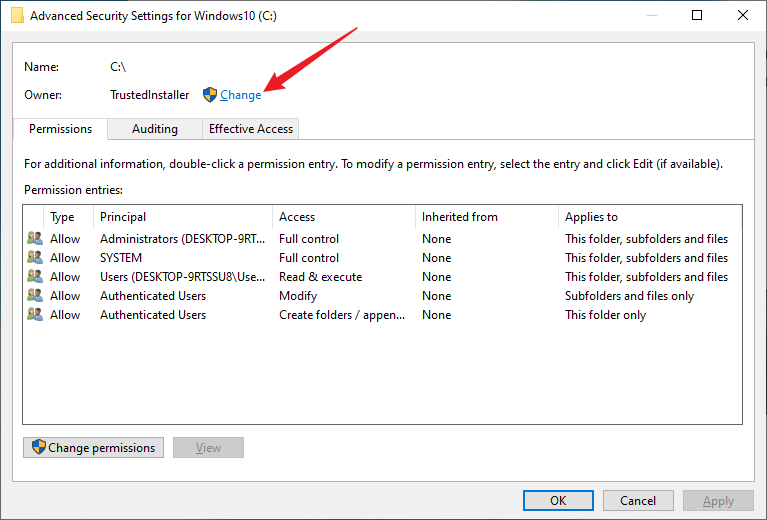This screenshot has height=520, width=767.
Task: Click the users icon in the Authenticated Users Modify row
Action: point(35,295)
